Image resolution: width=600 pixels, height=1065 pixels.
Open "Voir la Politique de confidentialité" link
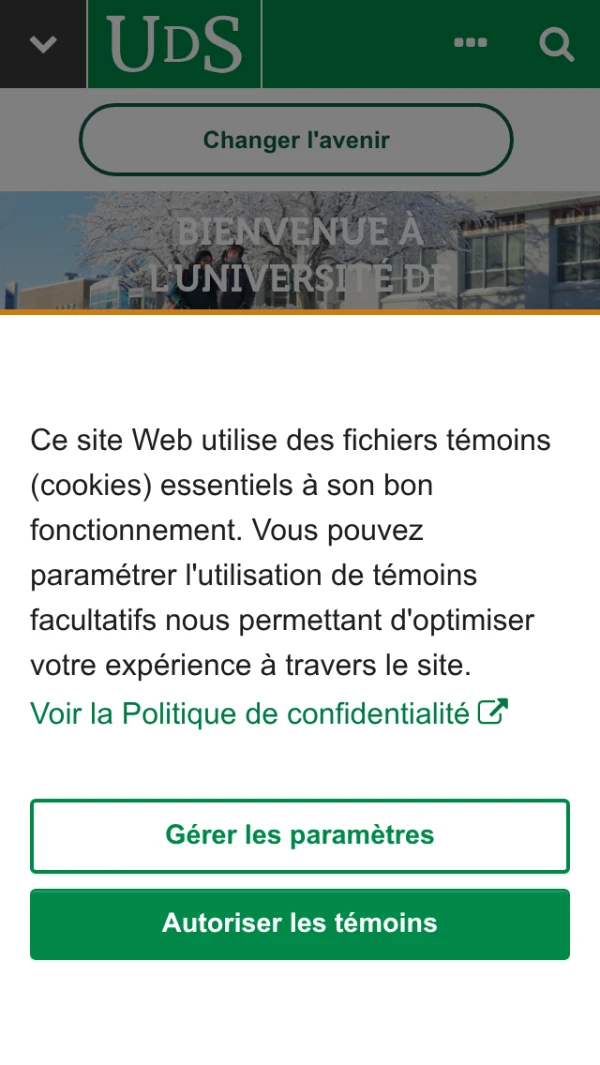pyautogui.click(x=250, y=714)
